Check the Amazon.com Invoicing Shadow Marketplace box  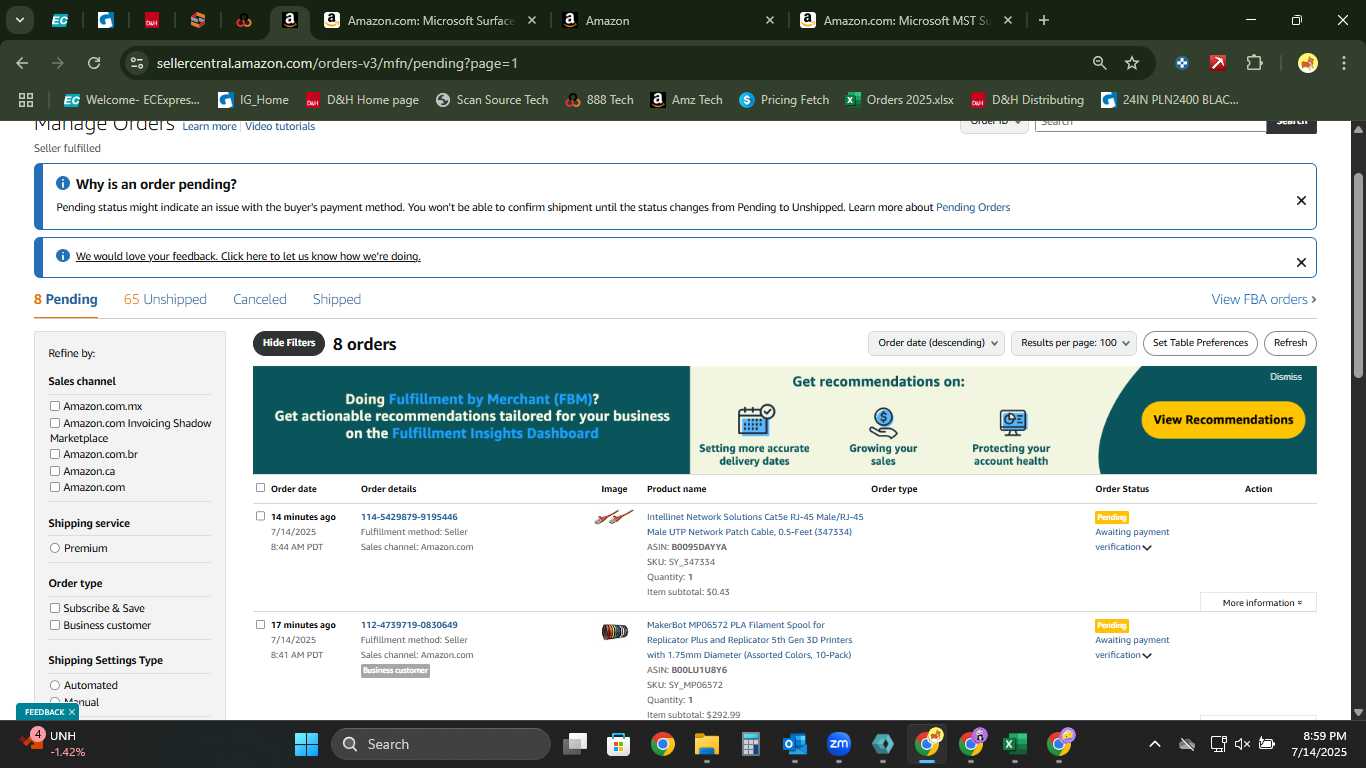(x=55, y=423)
